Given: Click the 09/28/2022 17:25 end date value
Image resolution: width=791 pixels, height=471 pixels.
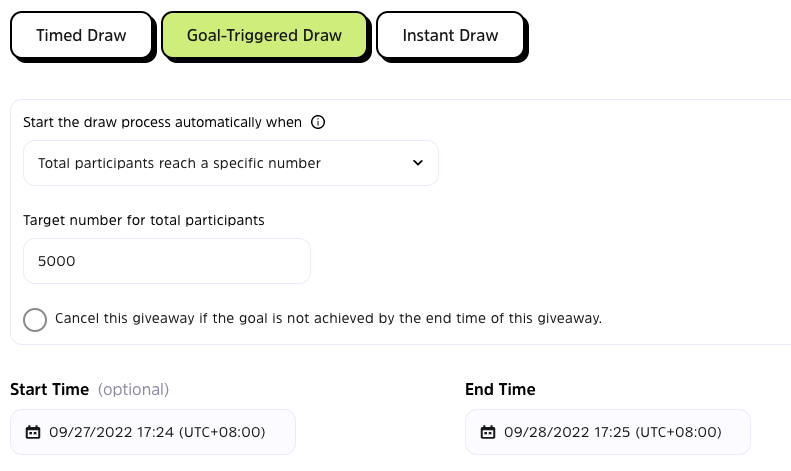Looking at the screenshot, I should point(566,433).
